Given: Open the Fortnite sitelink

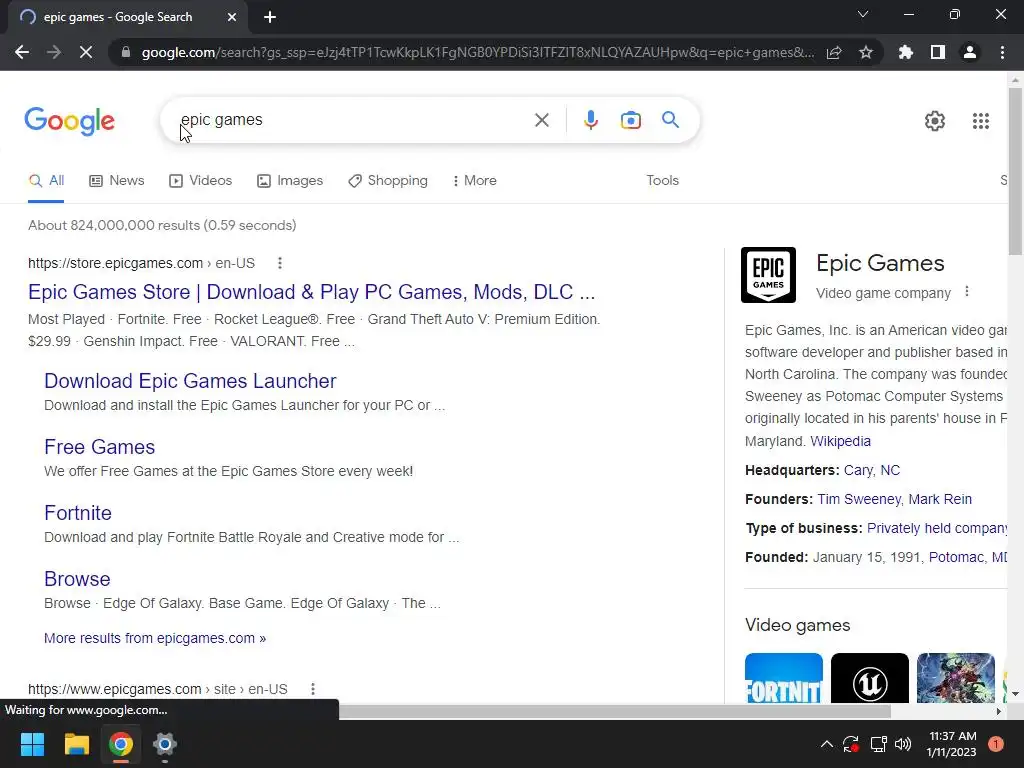Looking at the screenshot, I should click(x=78, y=513).
